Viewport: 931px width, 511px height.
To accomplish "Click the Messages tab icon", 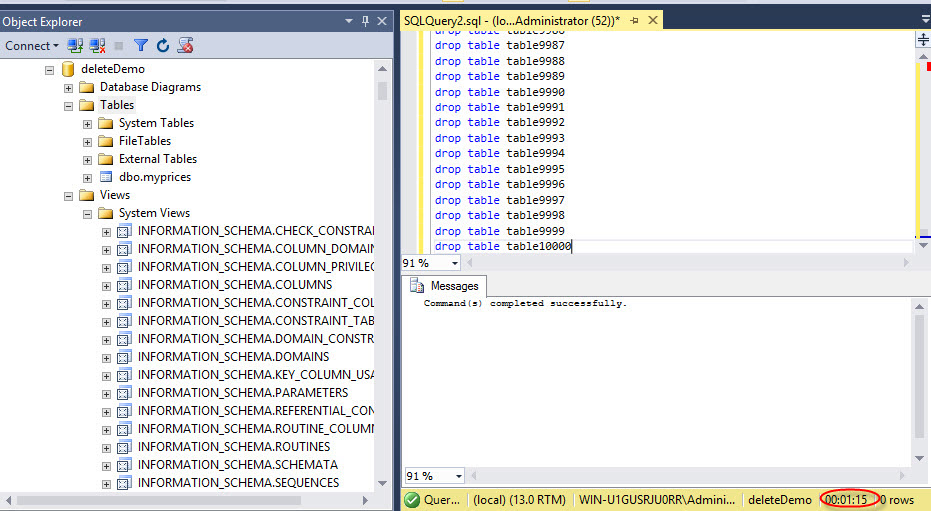I will click(x=417, y=286).
